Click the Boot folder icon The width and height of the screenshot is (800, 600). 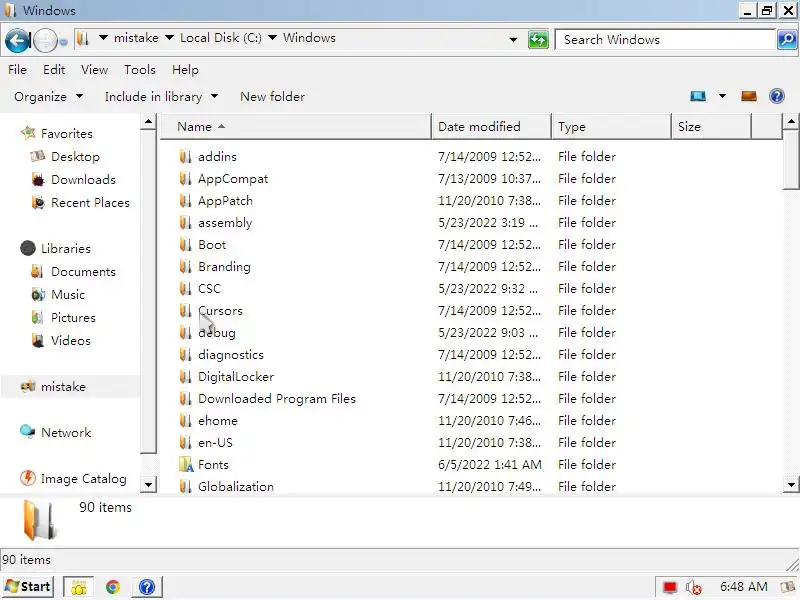[x=186, y=244]
